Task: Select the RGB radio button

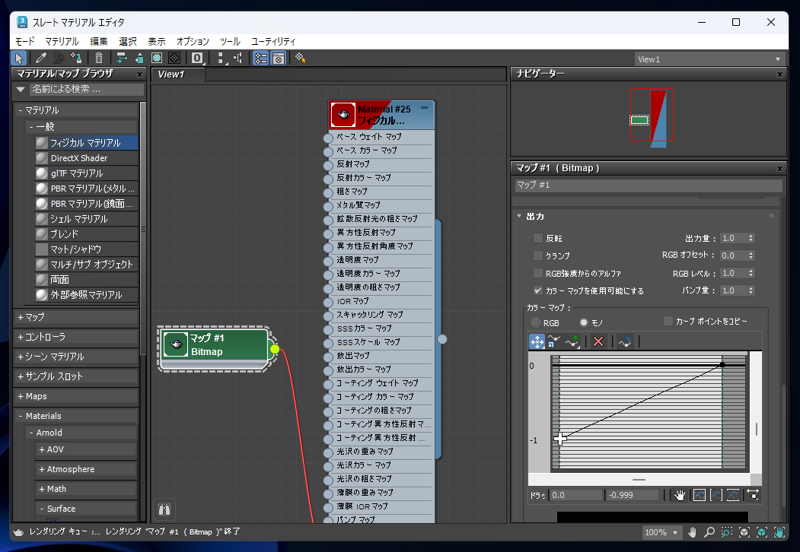Action: click(x=535, y=322)
